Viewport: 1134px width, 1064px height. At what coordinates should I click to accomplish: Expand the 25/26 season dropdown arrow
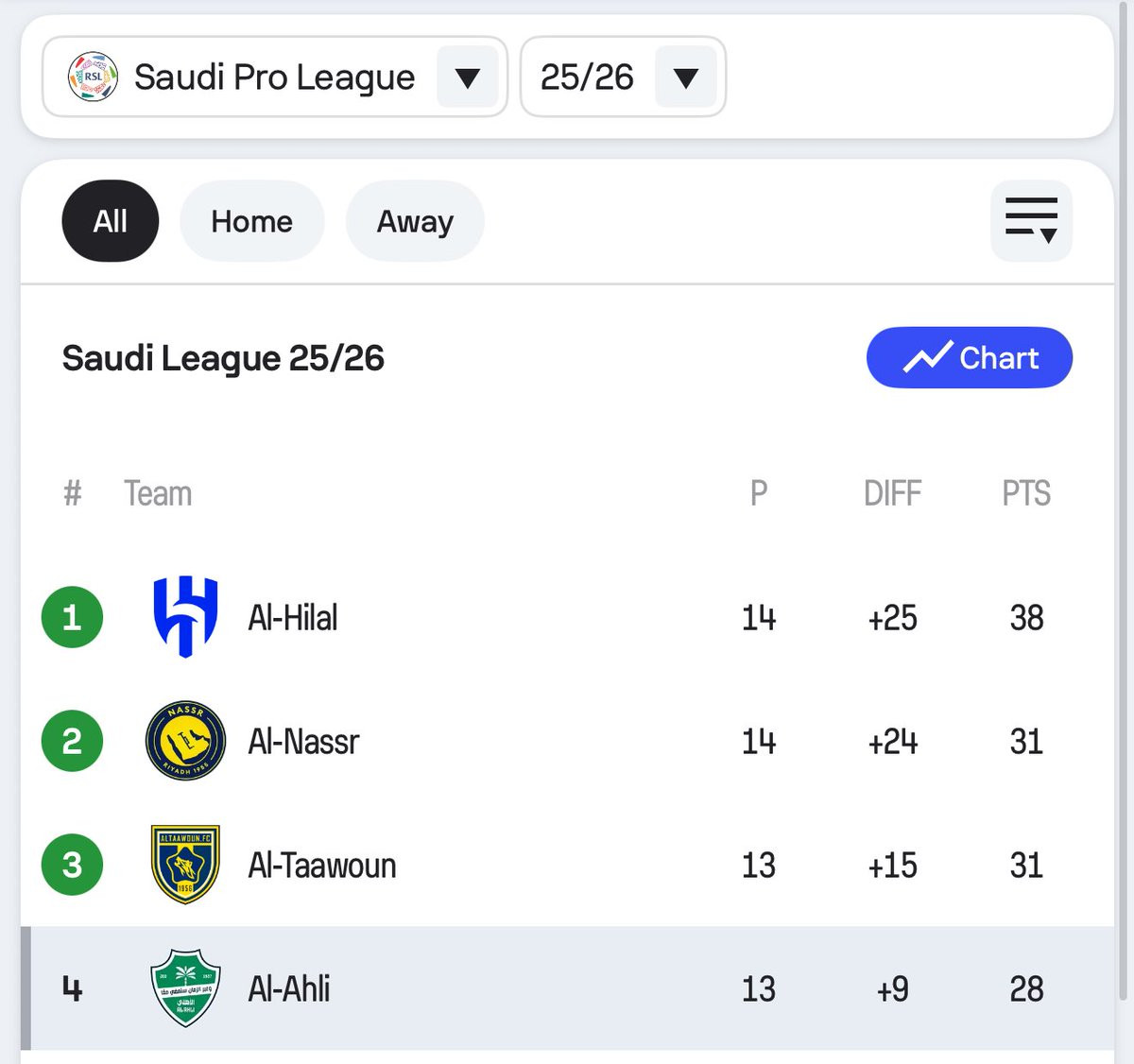pyautogui.click(x=685, y=77)
